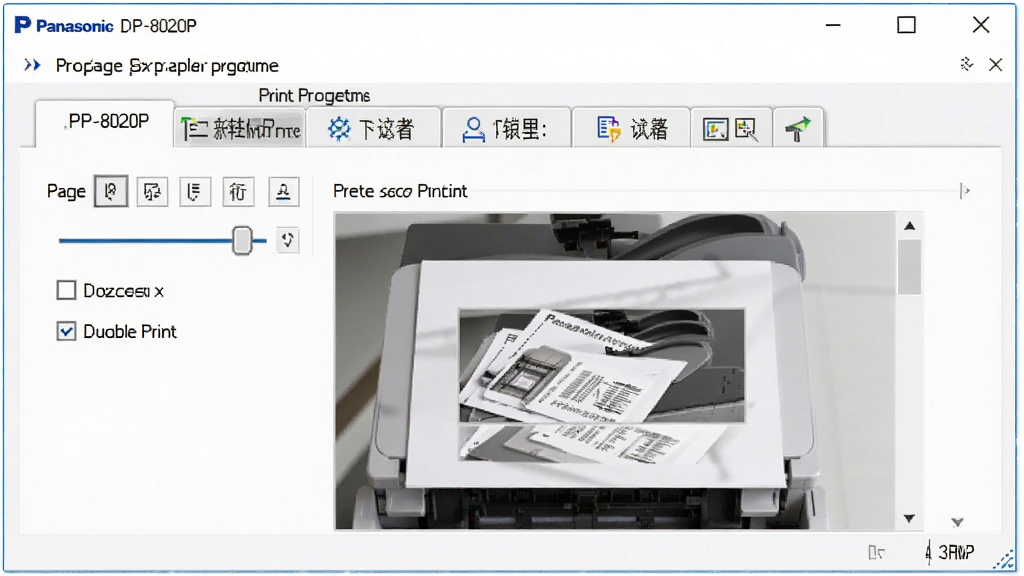Click the Page button with the 行 glyph
This screenshot has width=1024, height=576.
tap(238, 191)
